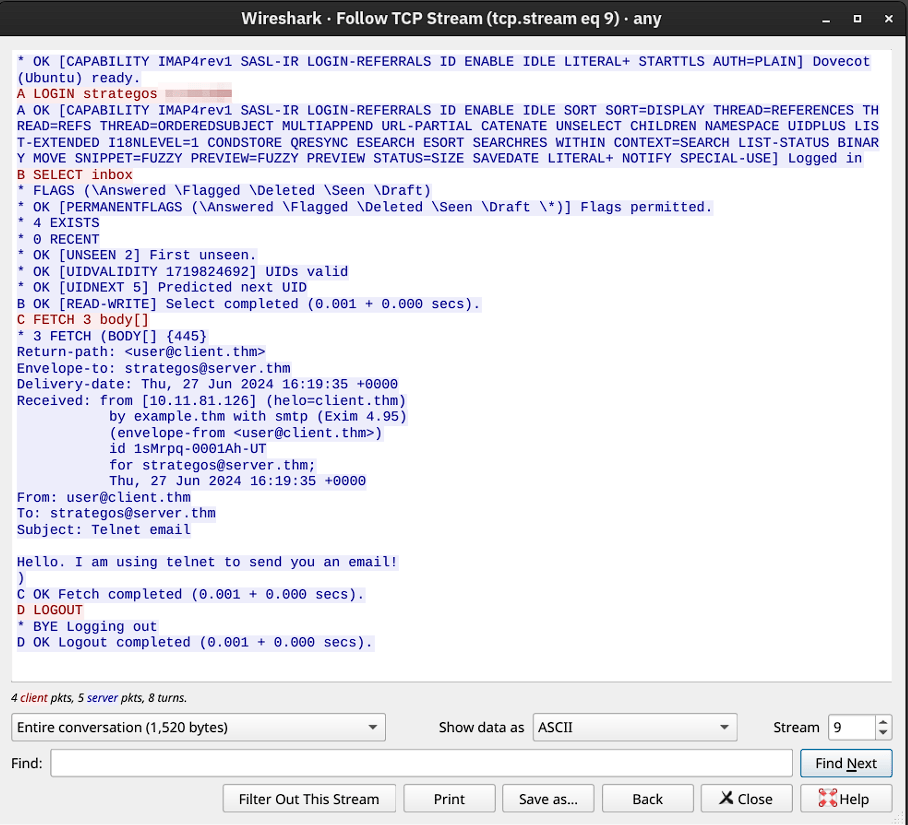Open Help for Follow TCP Stream
This screenshot has height=825, width=908.
pos(845,799)
